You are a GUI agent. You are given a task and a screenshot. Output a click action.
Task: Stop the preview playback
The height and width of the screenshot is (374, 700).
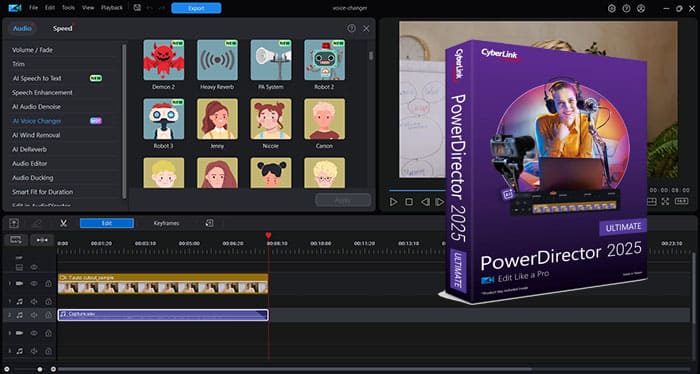coord(409,202)
